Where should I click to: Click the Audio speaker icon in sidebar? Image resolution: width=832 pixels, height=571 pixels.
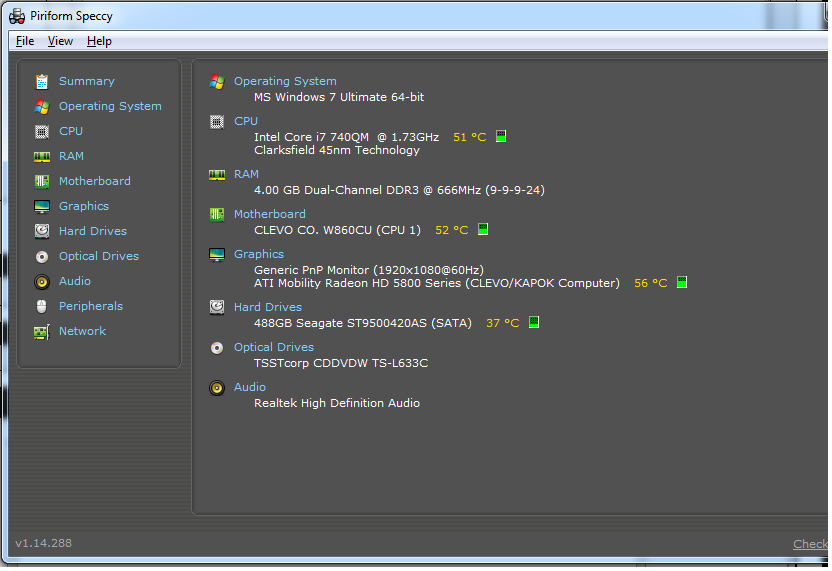(x=42, y=282)
